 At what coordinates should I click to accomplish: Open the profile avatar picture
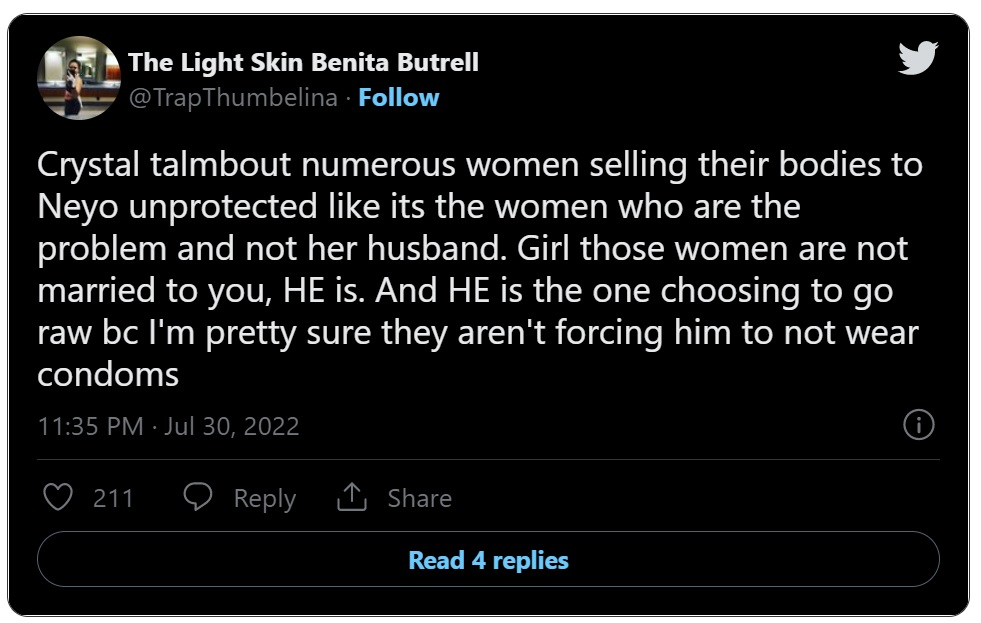(x=79, y=78)
